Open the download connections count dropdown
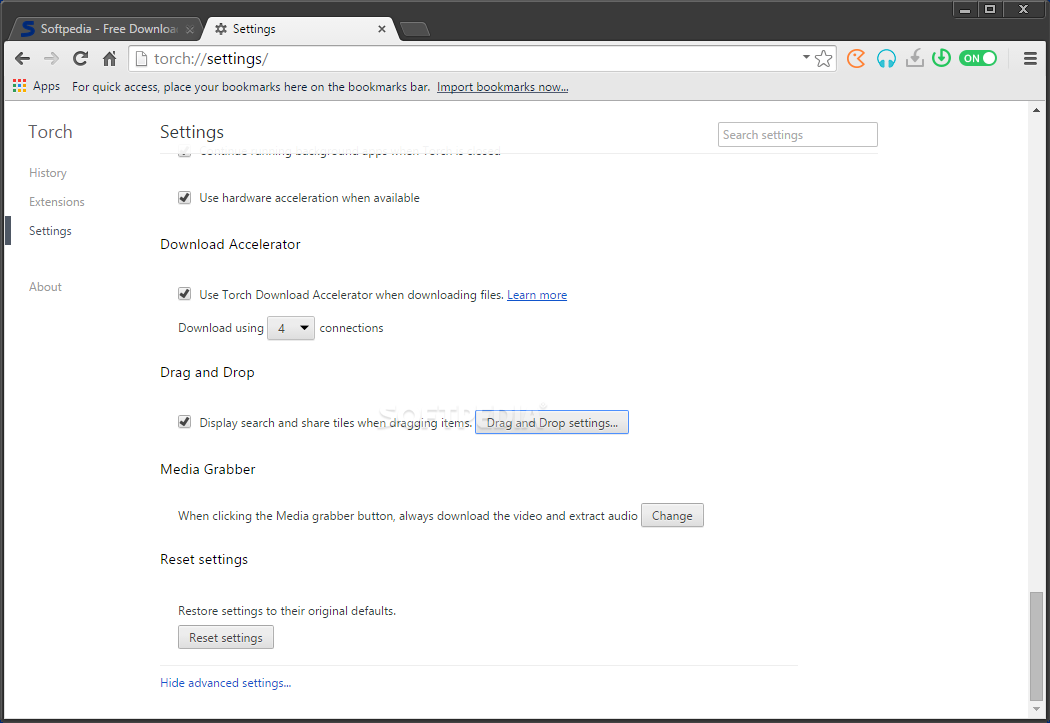Screen dimensions: 1050x723 291,328
